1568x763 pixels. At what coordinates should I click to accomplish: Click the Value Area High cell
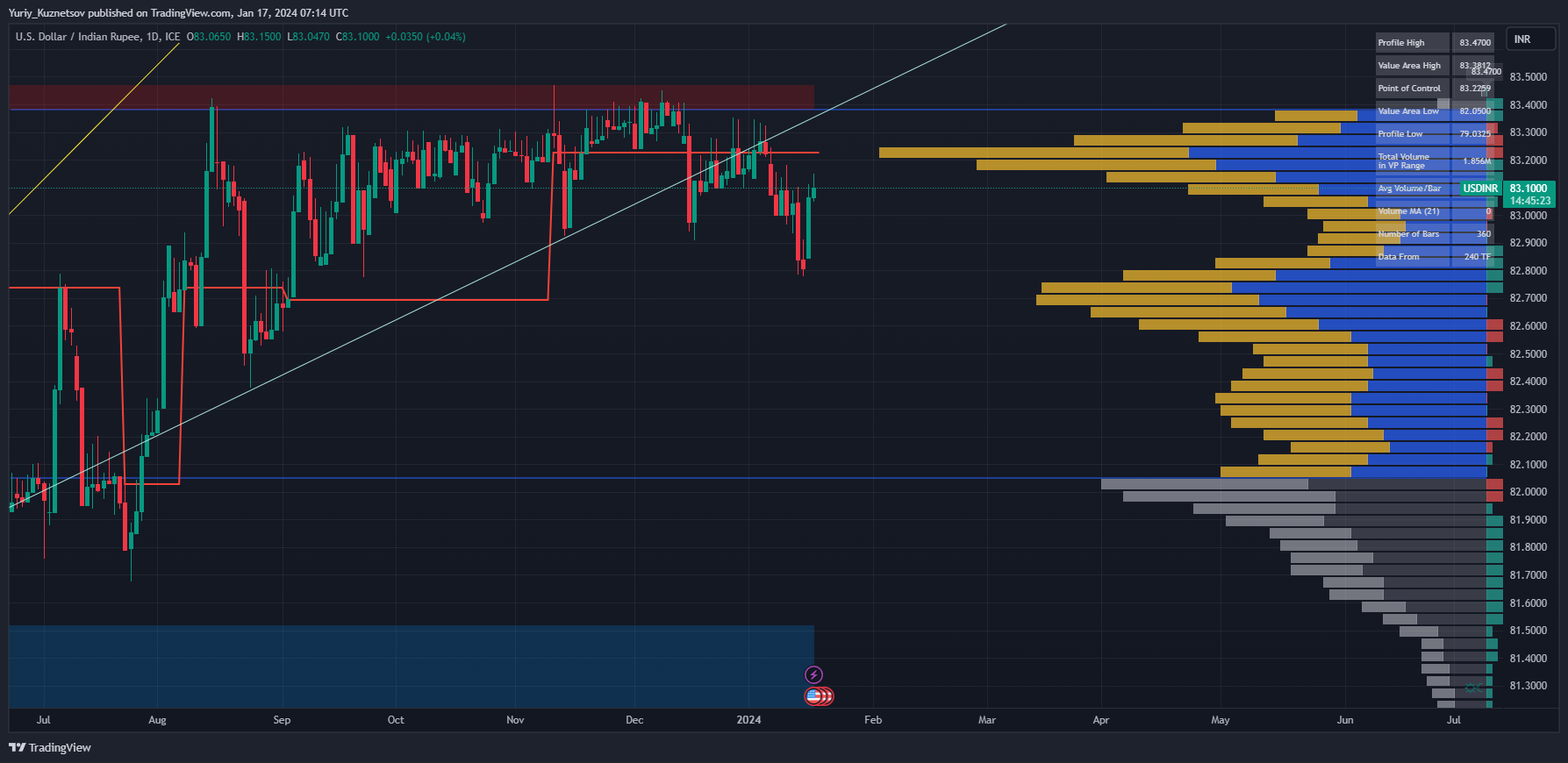coord(1413,65)
